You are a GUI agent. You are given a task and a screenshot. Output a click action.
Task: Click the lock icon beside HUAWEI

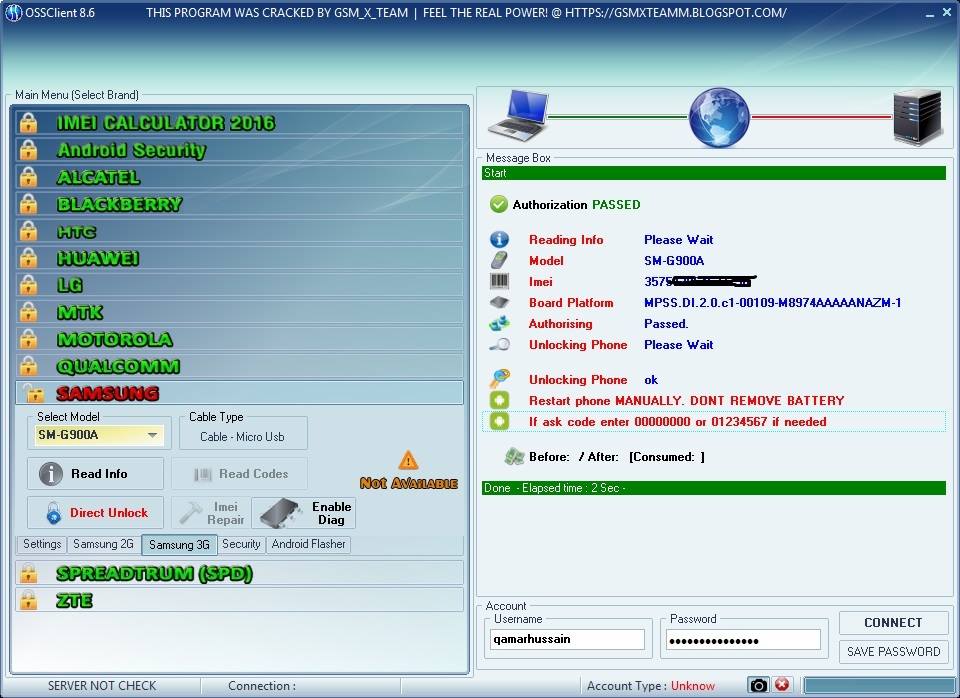[28, 258]
